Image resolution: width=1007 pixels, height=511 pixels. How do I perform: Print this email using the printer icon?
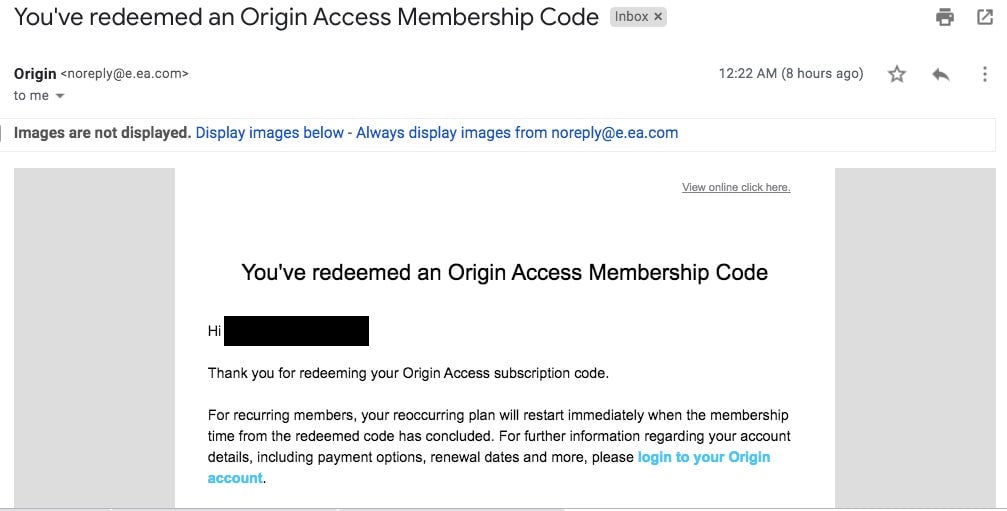pos(944,17)
